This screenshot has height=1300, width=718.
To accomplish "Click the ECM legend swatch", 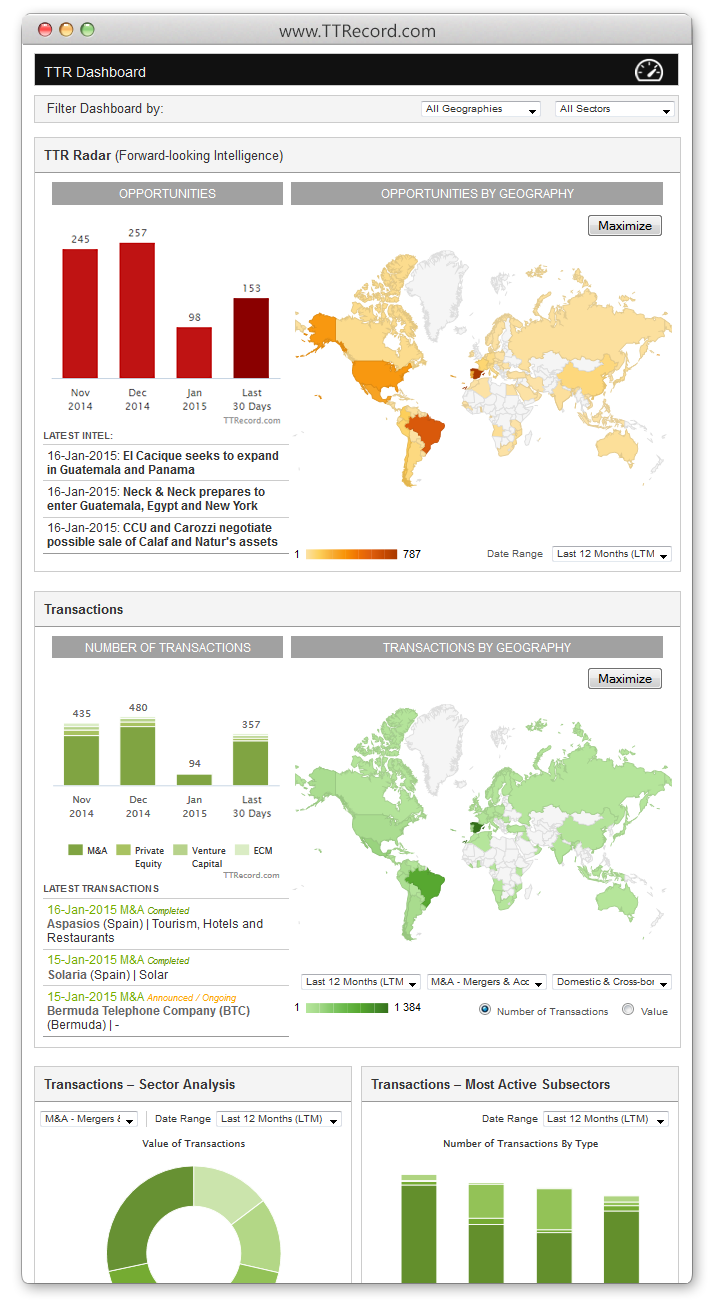I will click(x=243, y=850).
